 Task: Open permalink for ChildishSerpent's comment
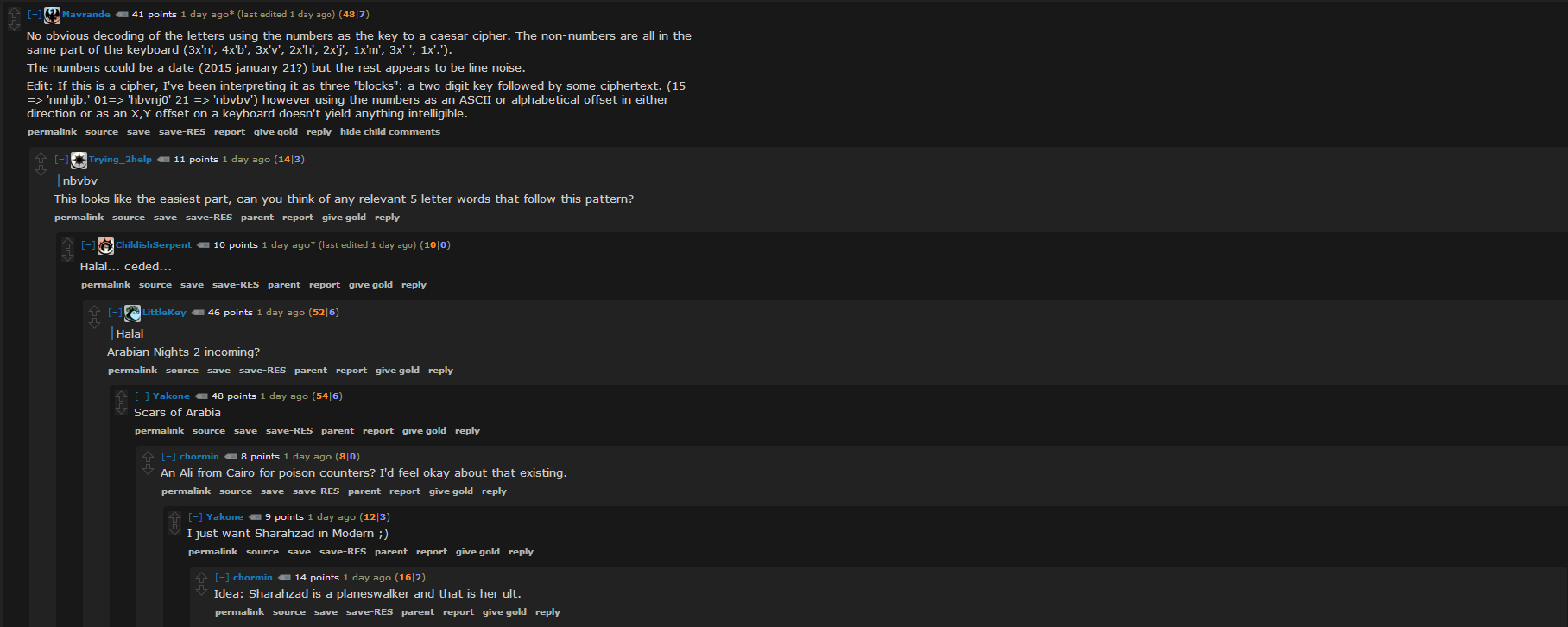pos(105,285)
